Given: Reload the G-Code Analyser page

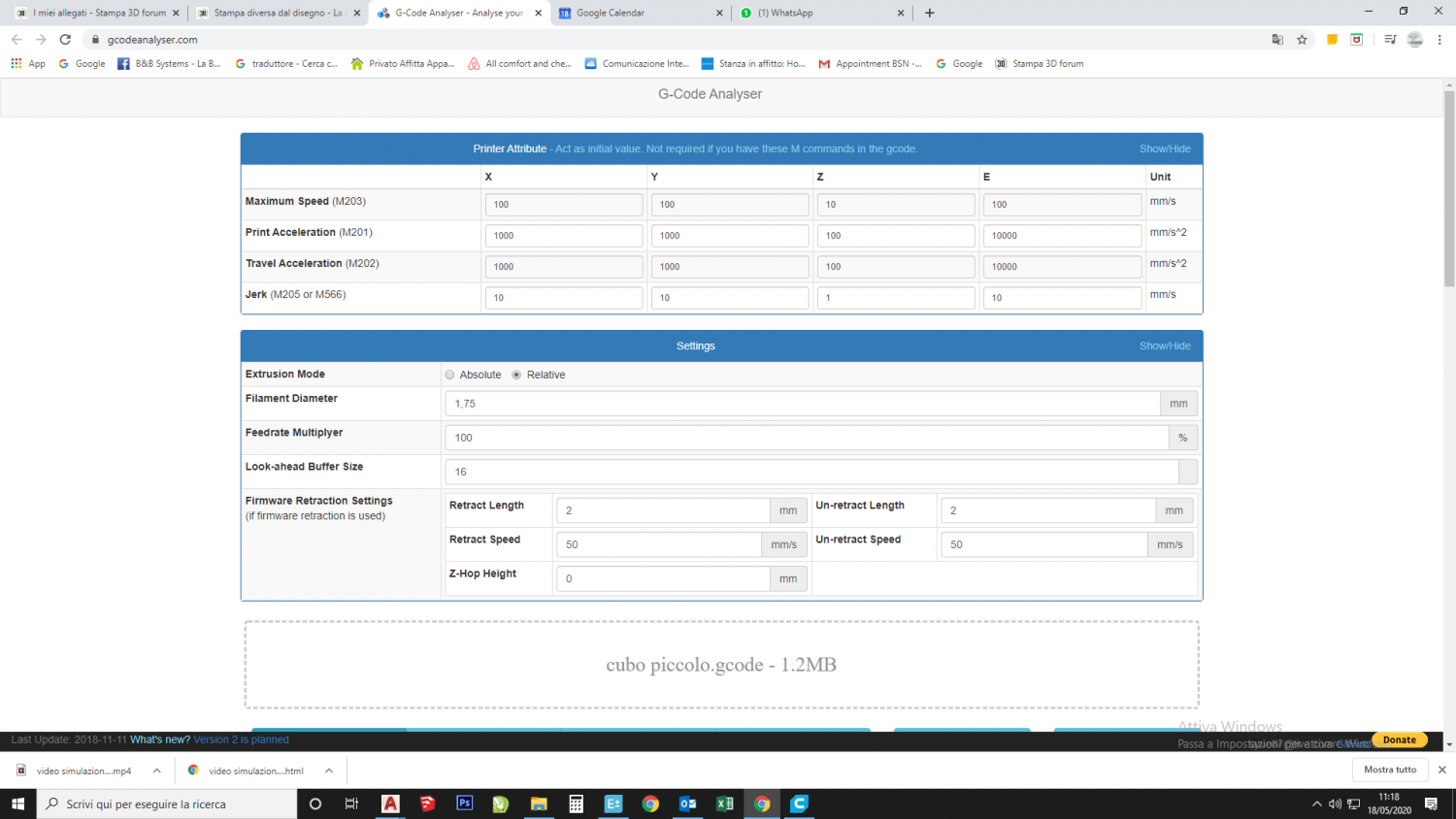Looking at the screenshot, I should 65,40.
